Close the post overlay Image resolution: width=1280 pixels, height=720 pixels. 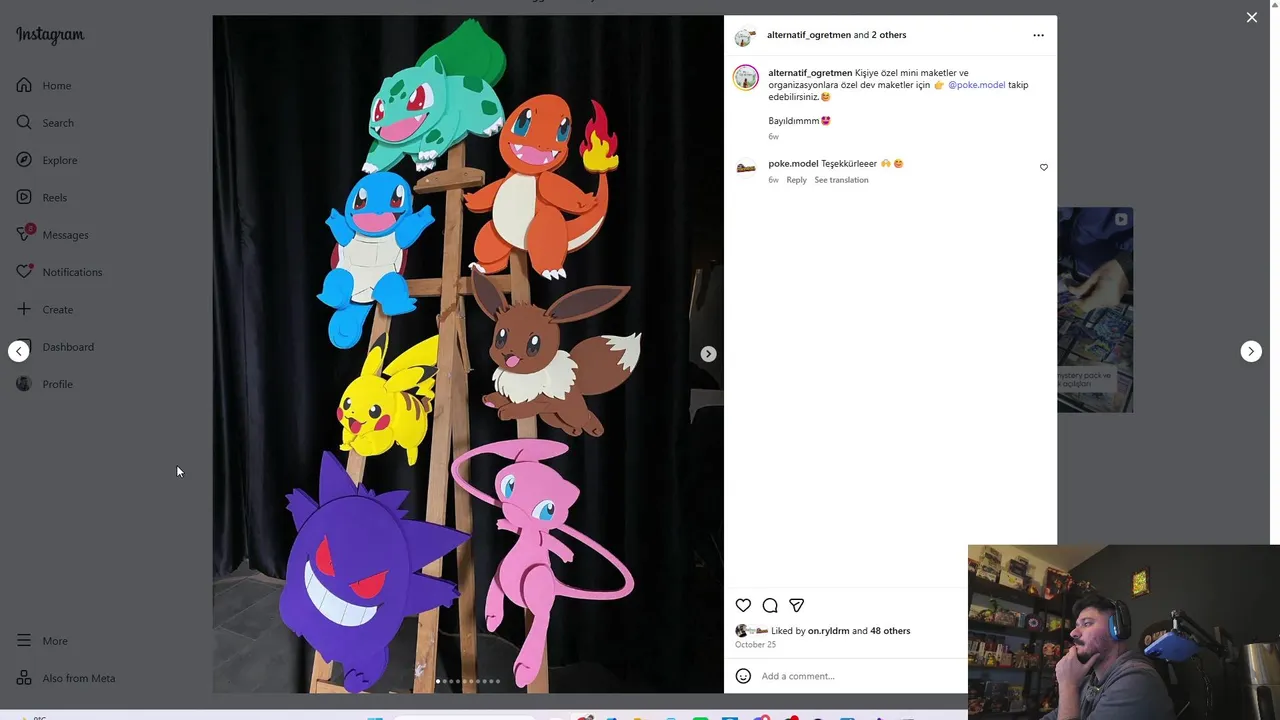click(1251, 17)
